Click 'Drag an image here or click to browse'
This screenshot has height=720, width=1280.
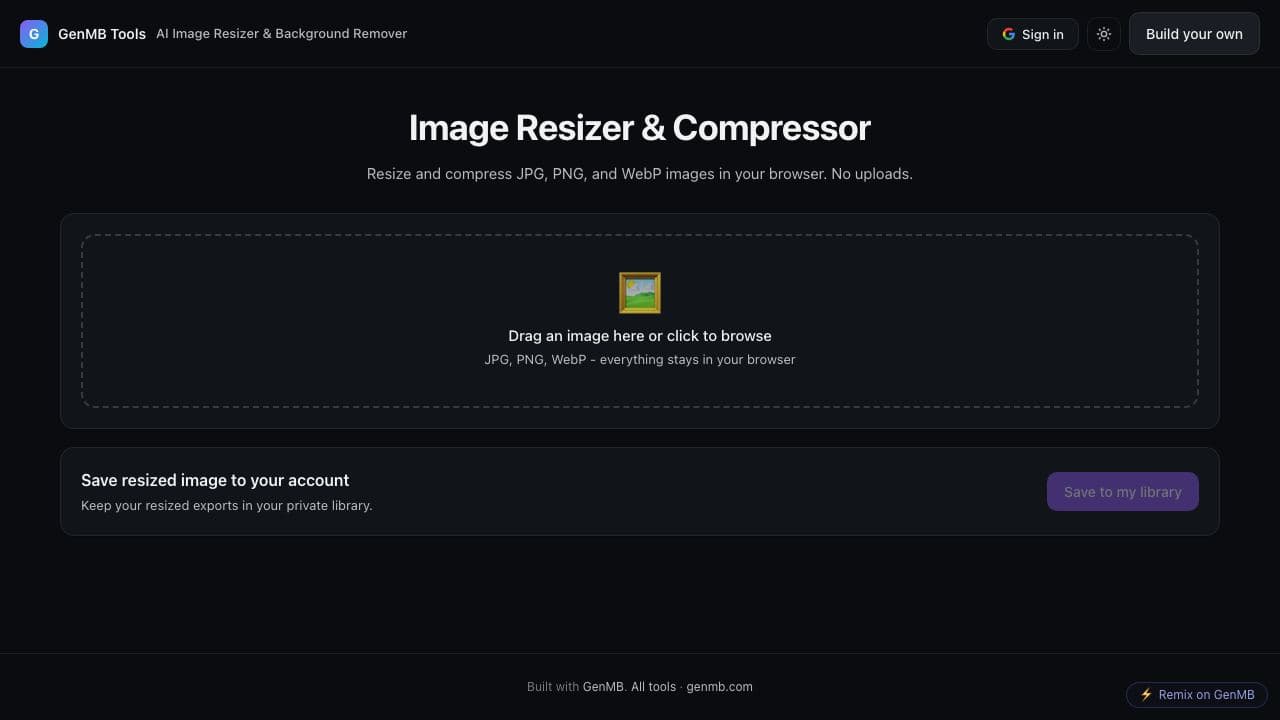pyautogui.click(x=640, y=336)
